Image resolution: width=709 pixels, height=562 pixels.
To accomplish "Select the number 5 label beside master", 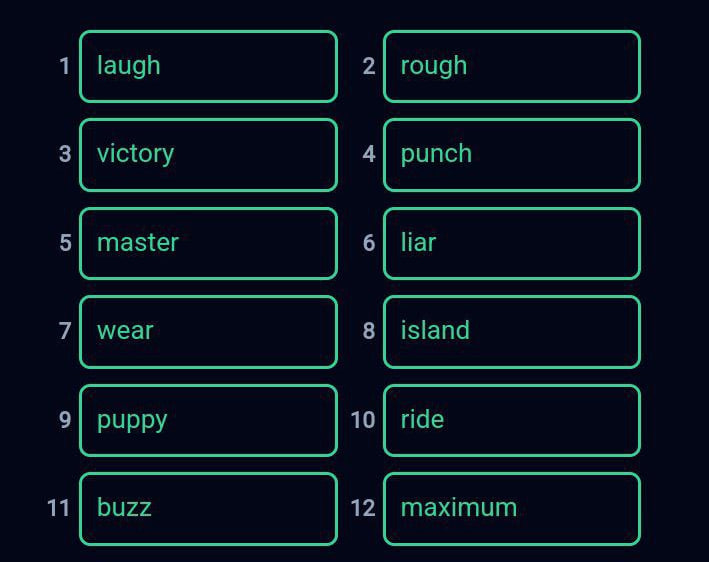I will 65,243.
